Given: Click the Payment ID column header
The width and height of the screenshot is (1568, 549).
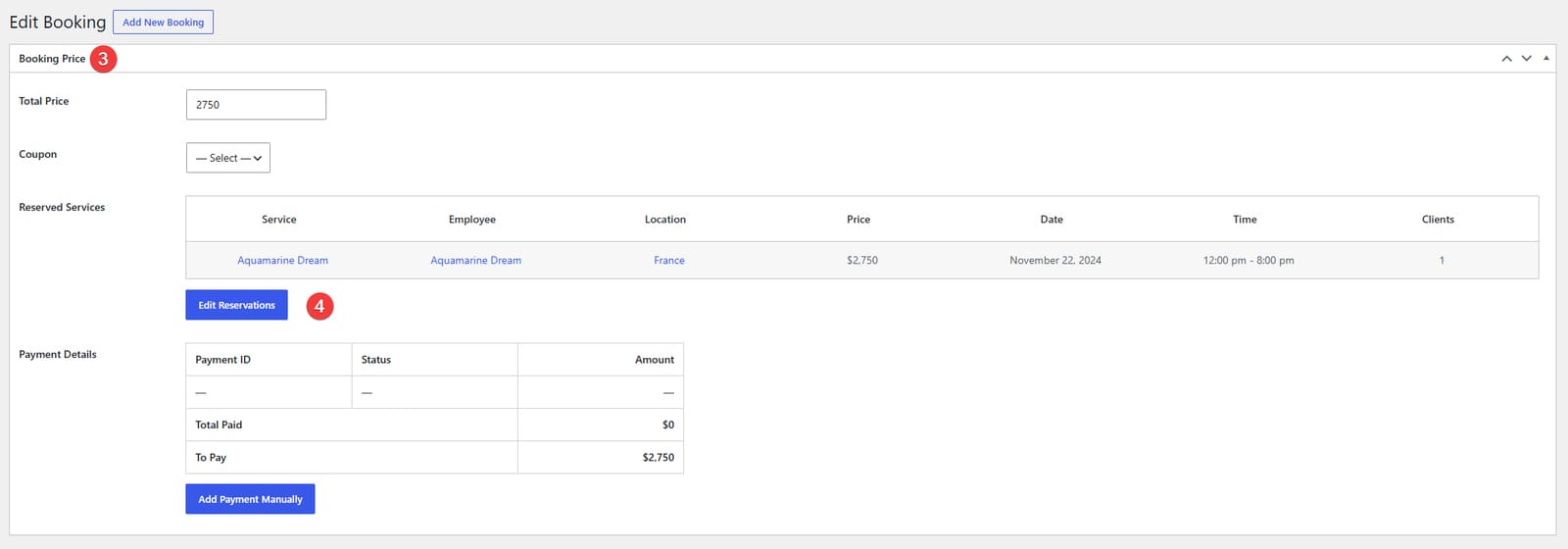Looking at the screenshot, I should click(223, 360).
